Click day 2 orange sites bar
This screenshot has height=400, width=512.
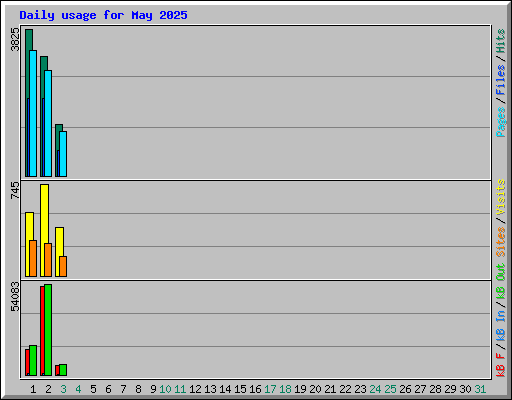(48, 260)
